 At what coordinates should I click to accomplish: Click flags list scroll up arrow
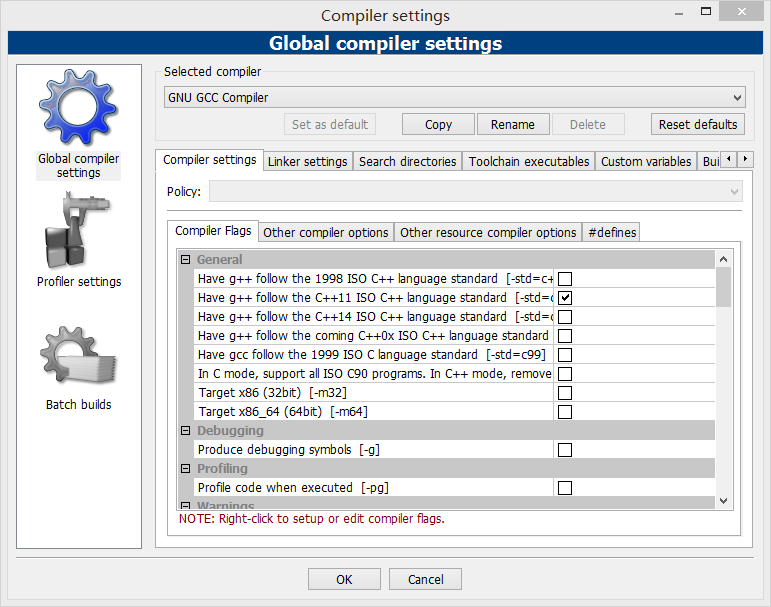pyautogui.click(x=723, y=259)
